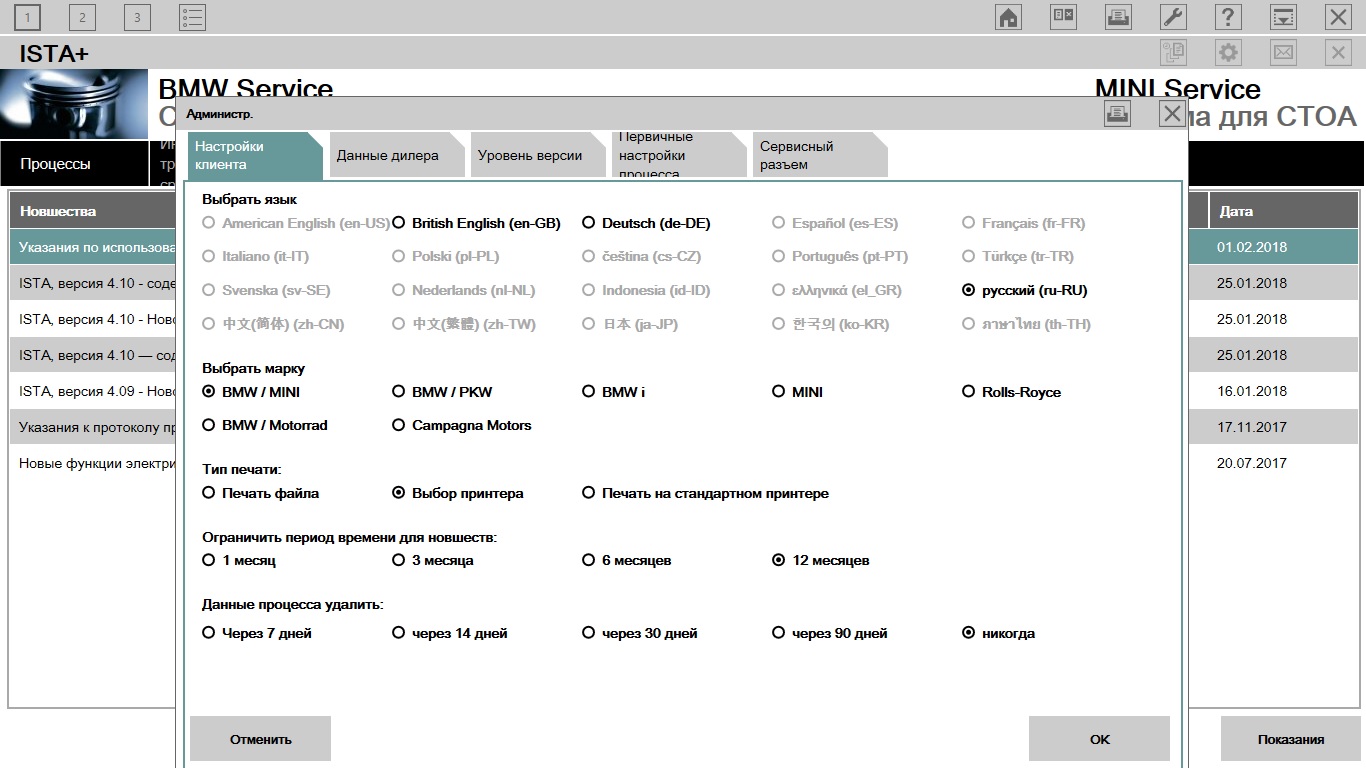Click the envelope icon in ISTA+ bar
This screenshot has width=1366, height=768.
[x=1283, y=52]
